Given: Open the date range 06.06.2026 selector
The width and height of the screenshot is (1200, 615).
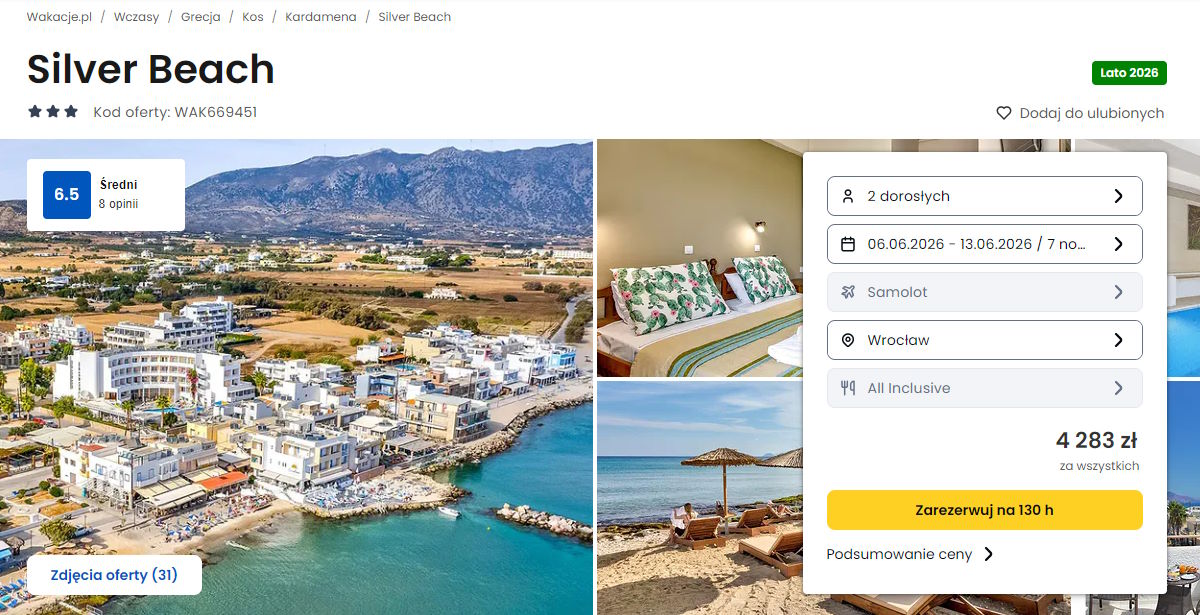Looking at the screenshot, I should click(x=984, y=244).
